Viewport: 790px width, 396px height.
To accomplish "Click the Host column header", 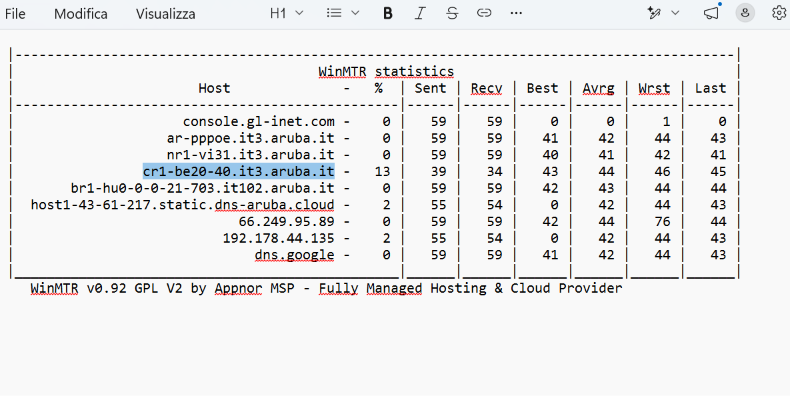I will pos(214,88).
